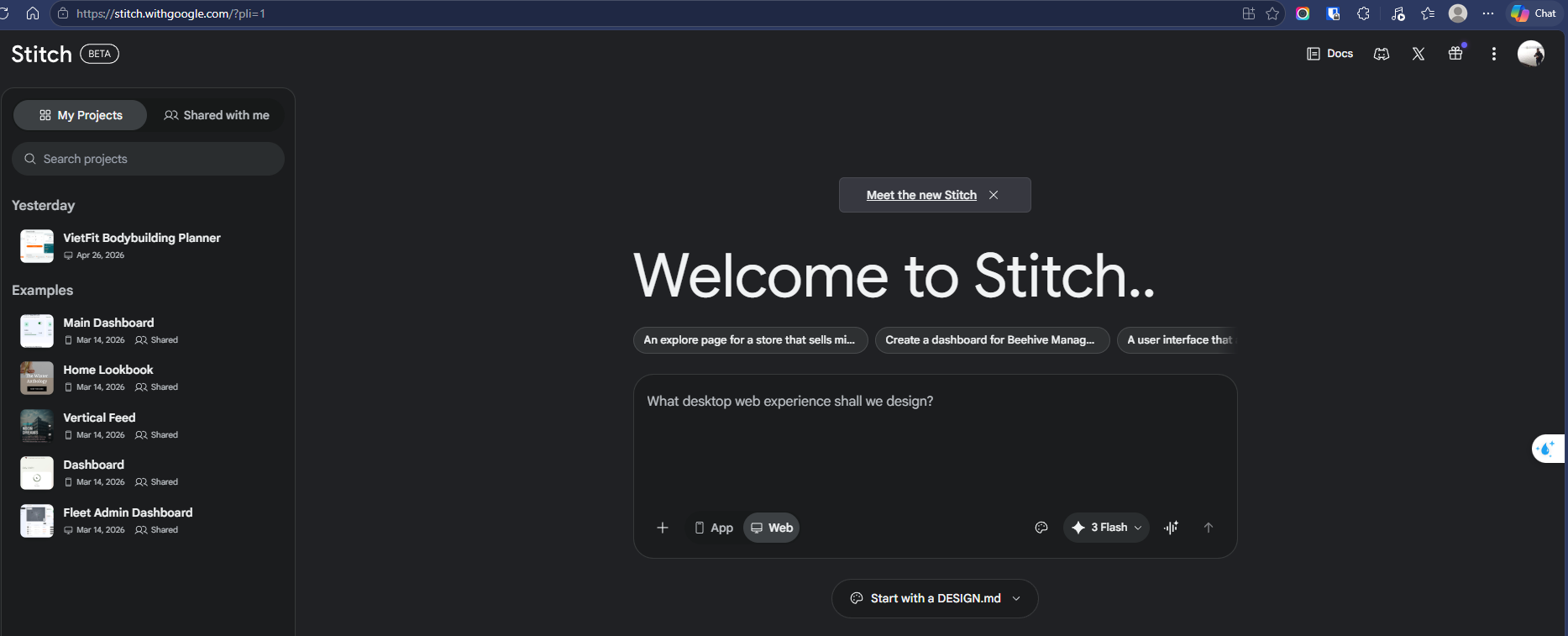Click the browser home icon

click(x=33, y=13)
